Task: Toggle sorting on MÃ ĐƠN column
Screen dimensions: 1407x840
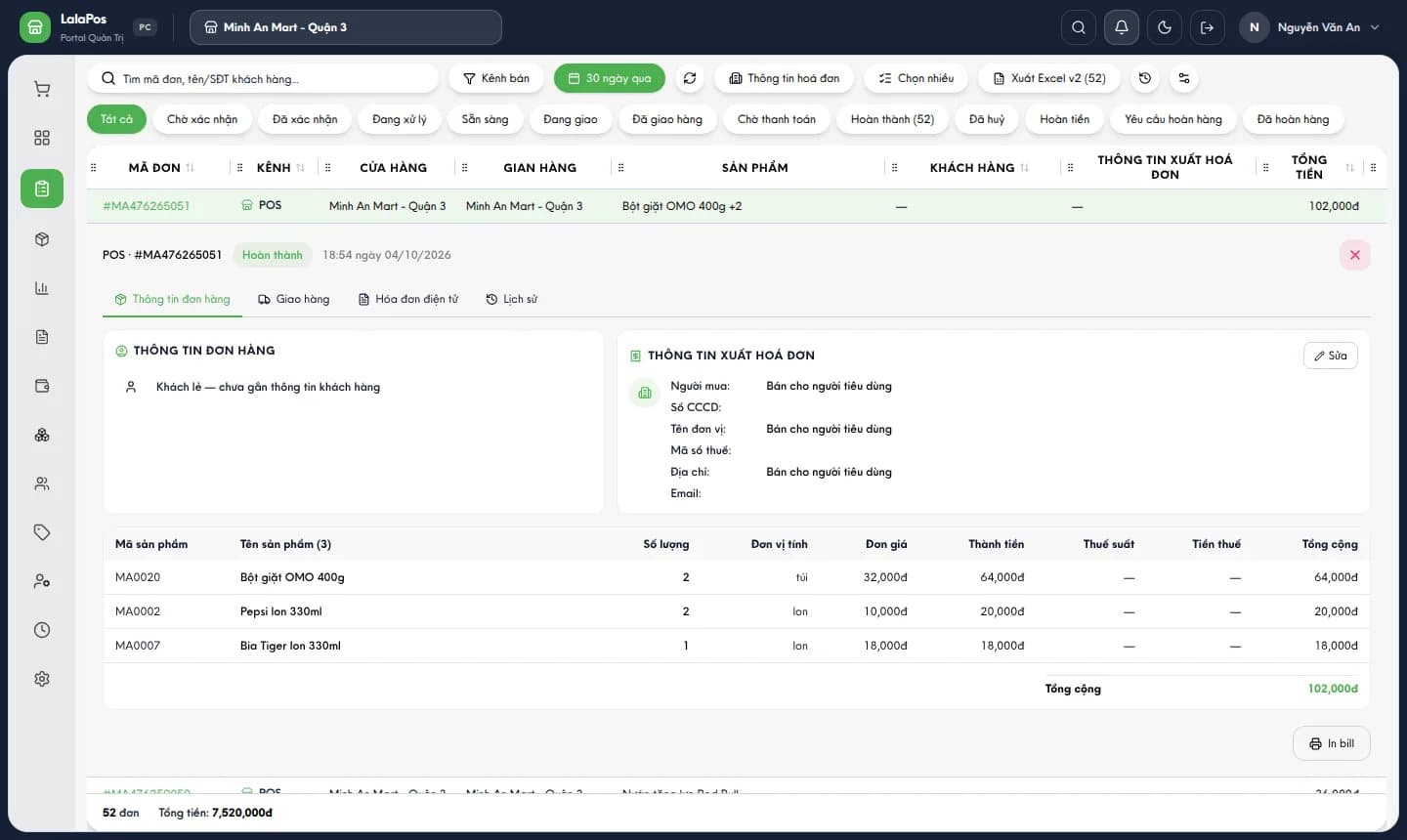Action: pos(190,168)
